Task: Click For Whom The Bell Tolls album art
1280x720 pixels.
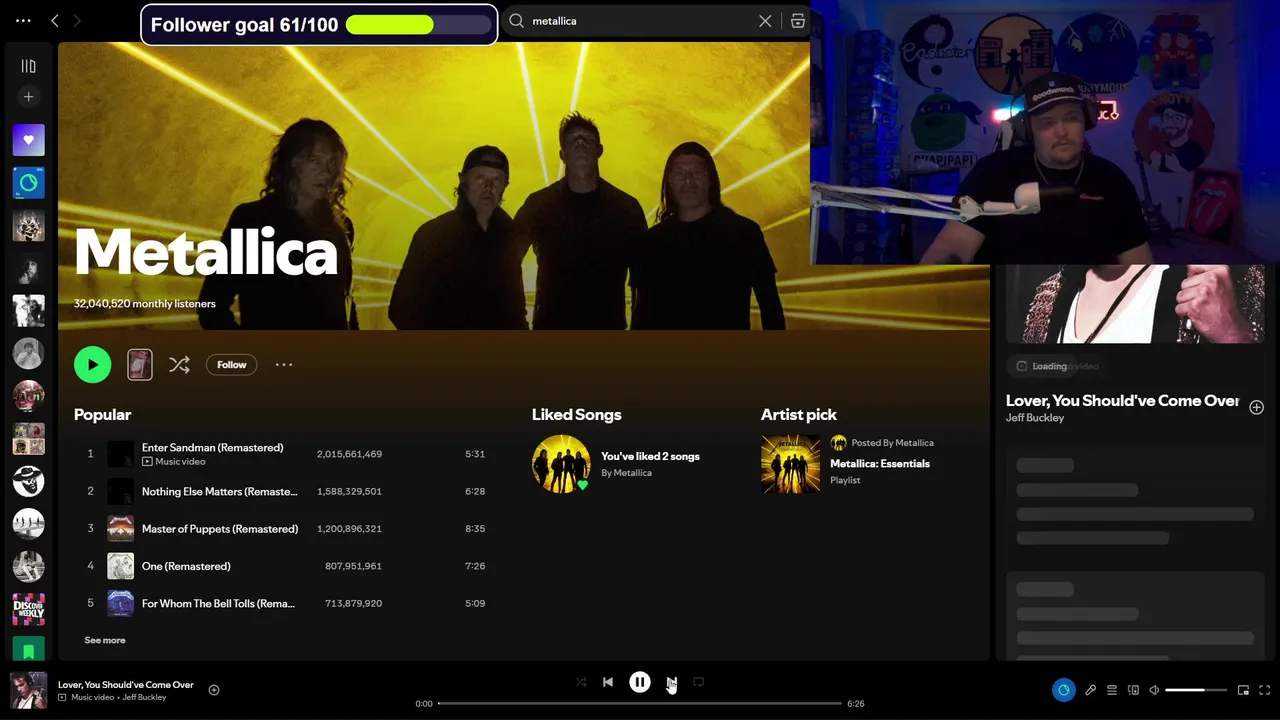Action: click(x=120, y=603)
